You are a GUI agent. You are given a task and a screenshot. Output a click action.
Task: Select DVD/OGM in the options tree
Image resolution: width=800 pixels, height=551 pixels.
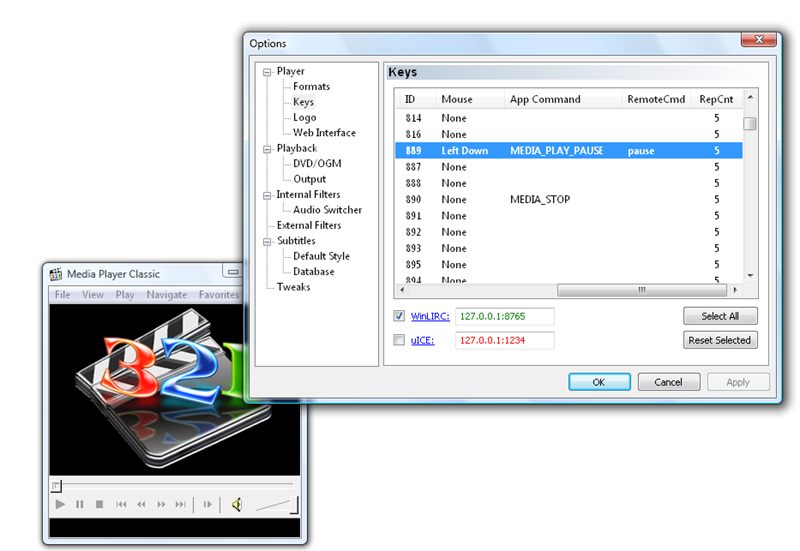(317, 163)
